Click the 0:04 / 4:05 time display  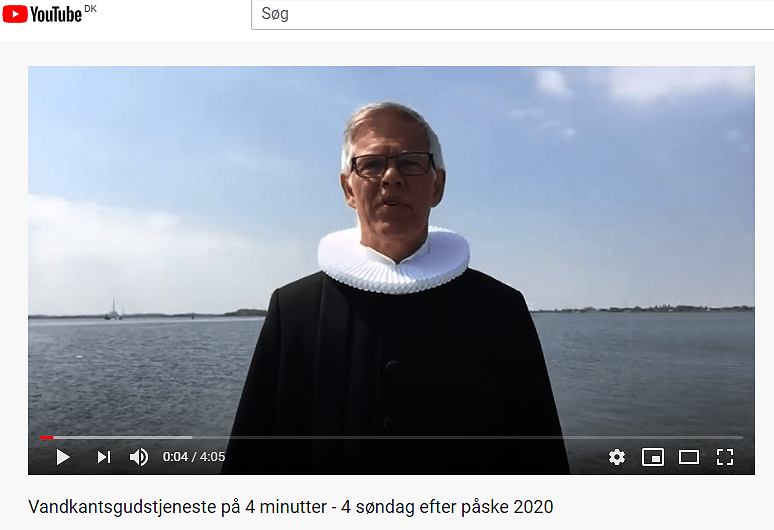click(194, 457)
